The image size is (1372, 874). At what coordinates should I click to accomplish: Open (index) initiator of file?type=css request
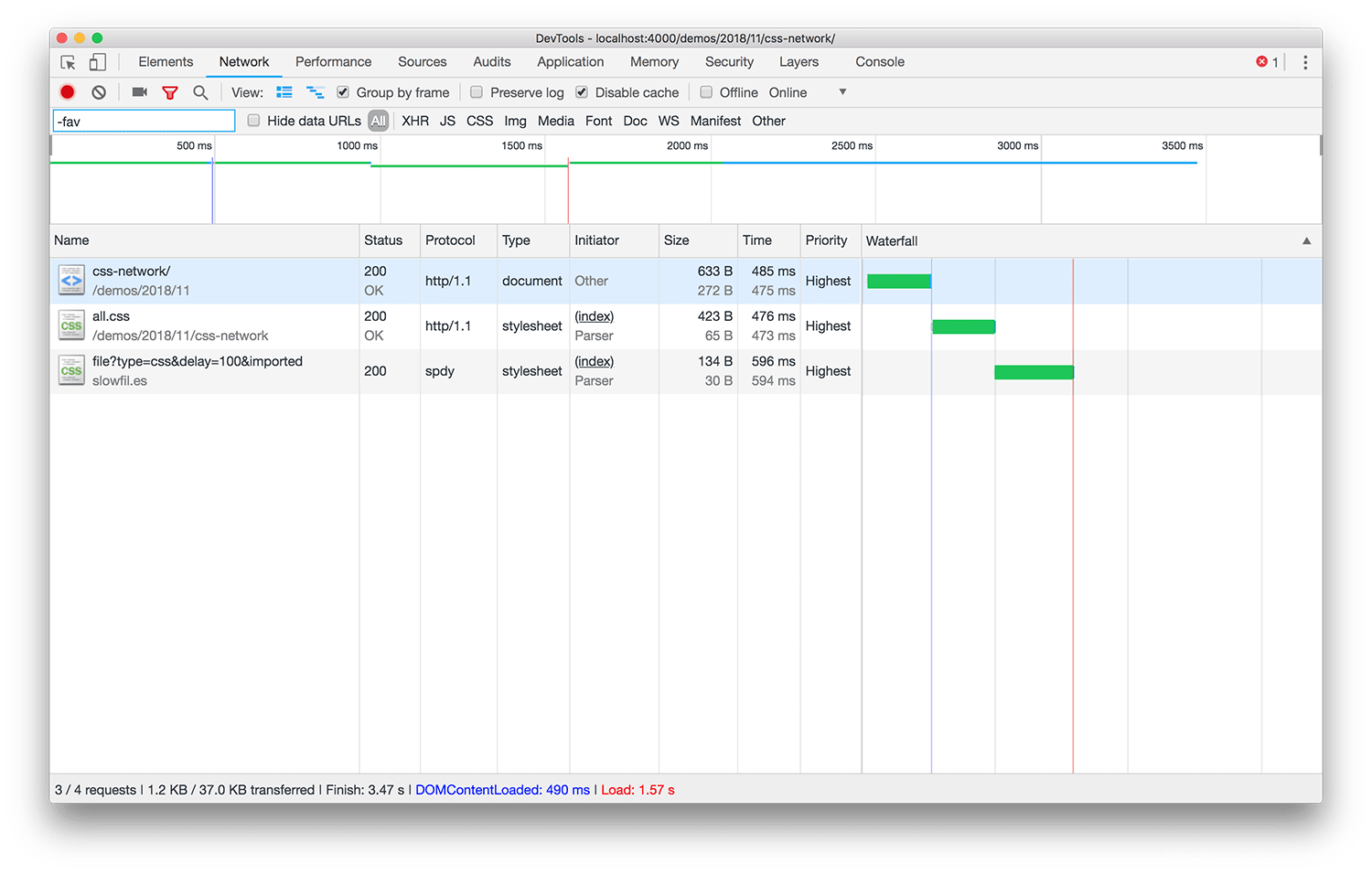[x=595, y=362]
